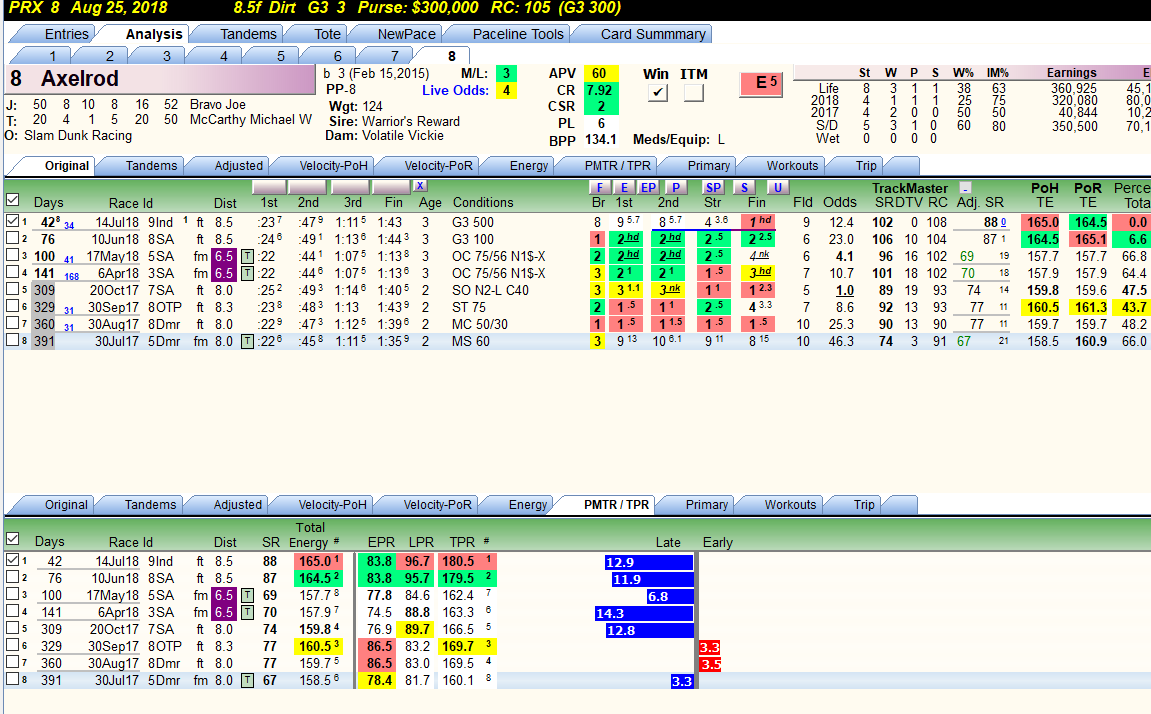This screenshot has width=1151, height=714.
Task: Click the Conditions column header
Action: [x=483, y=203]
